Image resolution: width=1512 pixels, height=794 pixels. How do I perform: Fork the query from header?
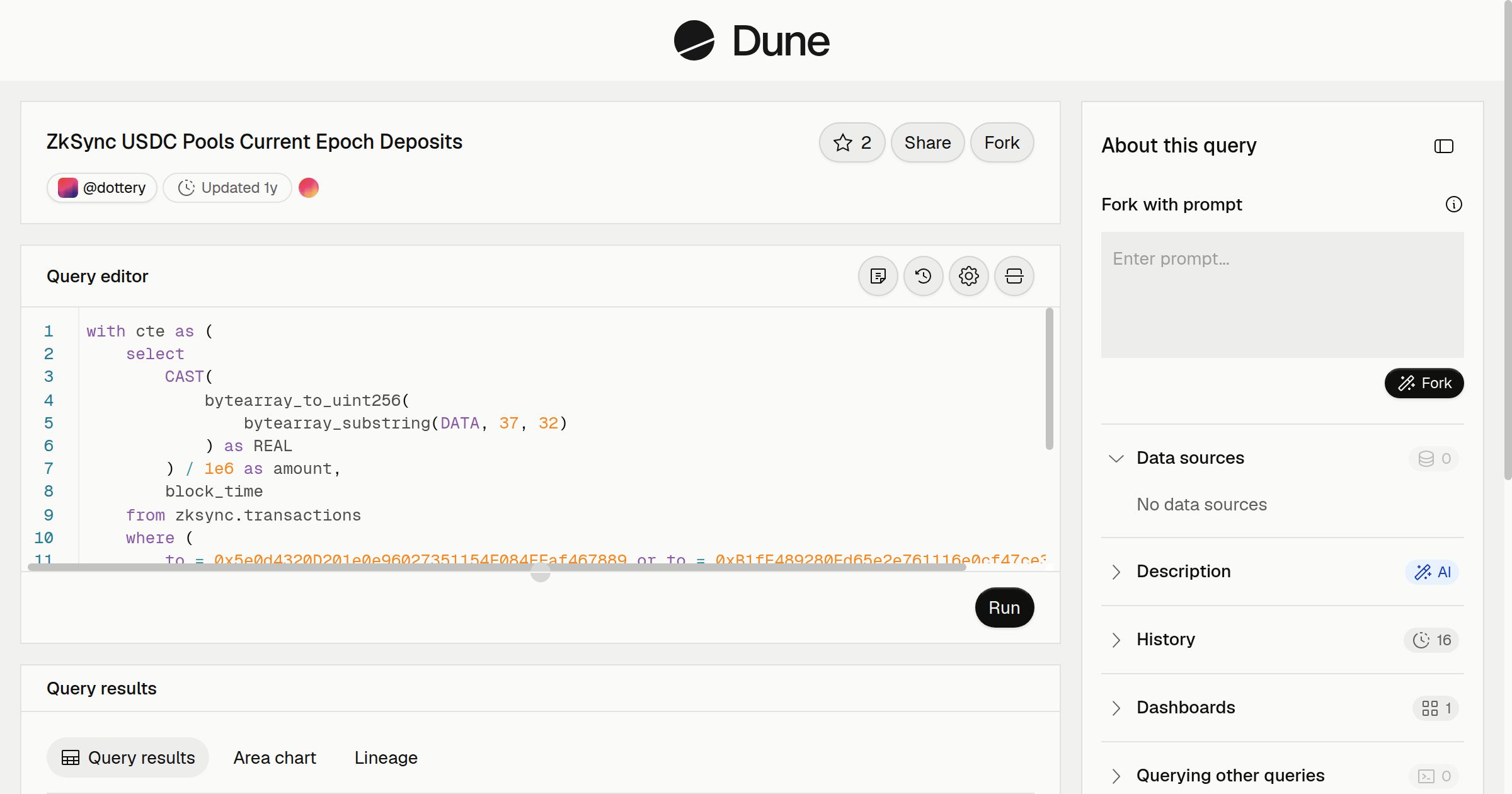(x=1002, y=142)
